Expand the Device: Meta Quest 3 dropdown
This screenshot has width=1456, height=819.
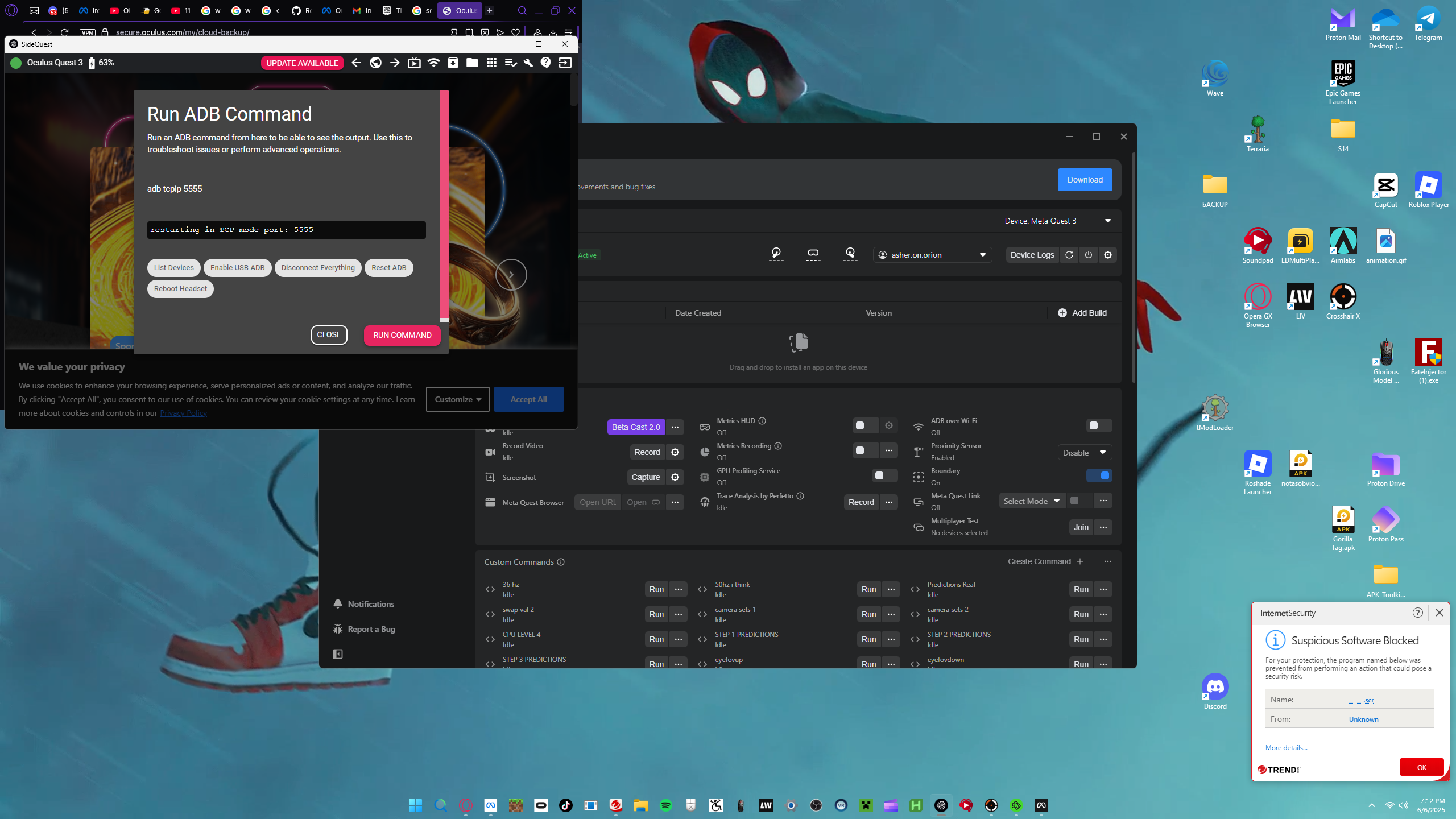tap(1058, 221)
